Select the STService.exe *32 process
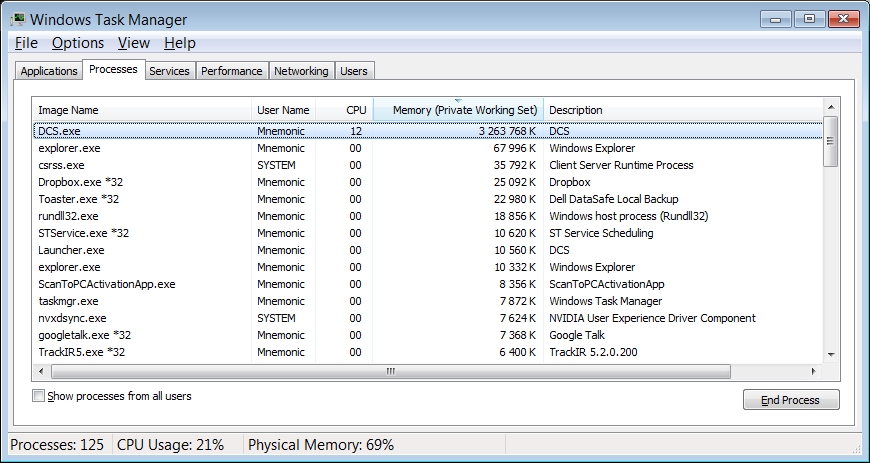Viewport: 870px width, 463px height. [428, 233]
